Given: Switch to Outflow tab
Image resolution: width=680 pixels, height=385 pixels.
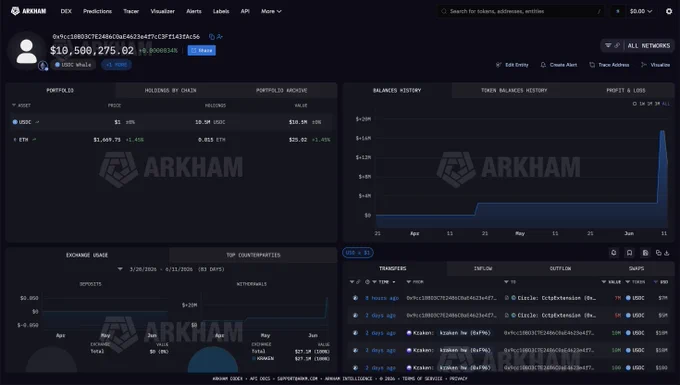Looking at the screenshot, I should pyautogui.click(x=560, y=268).
